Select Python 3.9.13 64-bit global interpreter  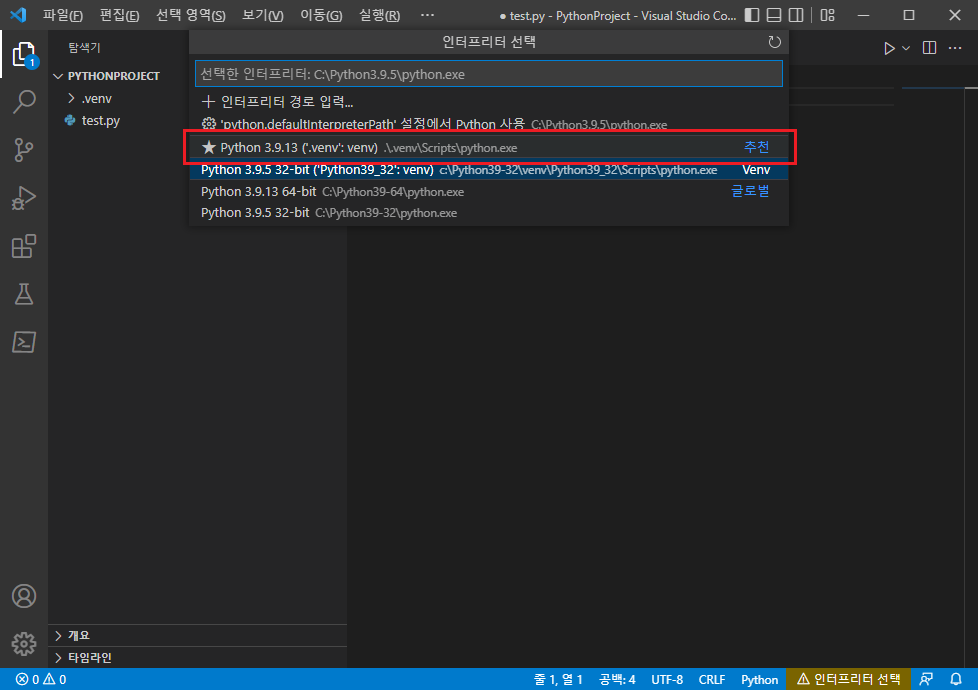click(x=488, y=192)
